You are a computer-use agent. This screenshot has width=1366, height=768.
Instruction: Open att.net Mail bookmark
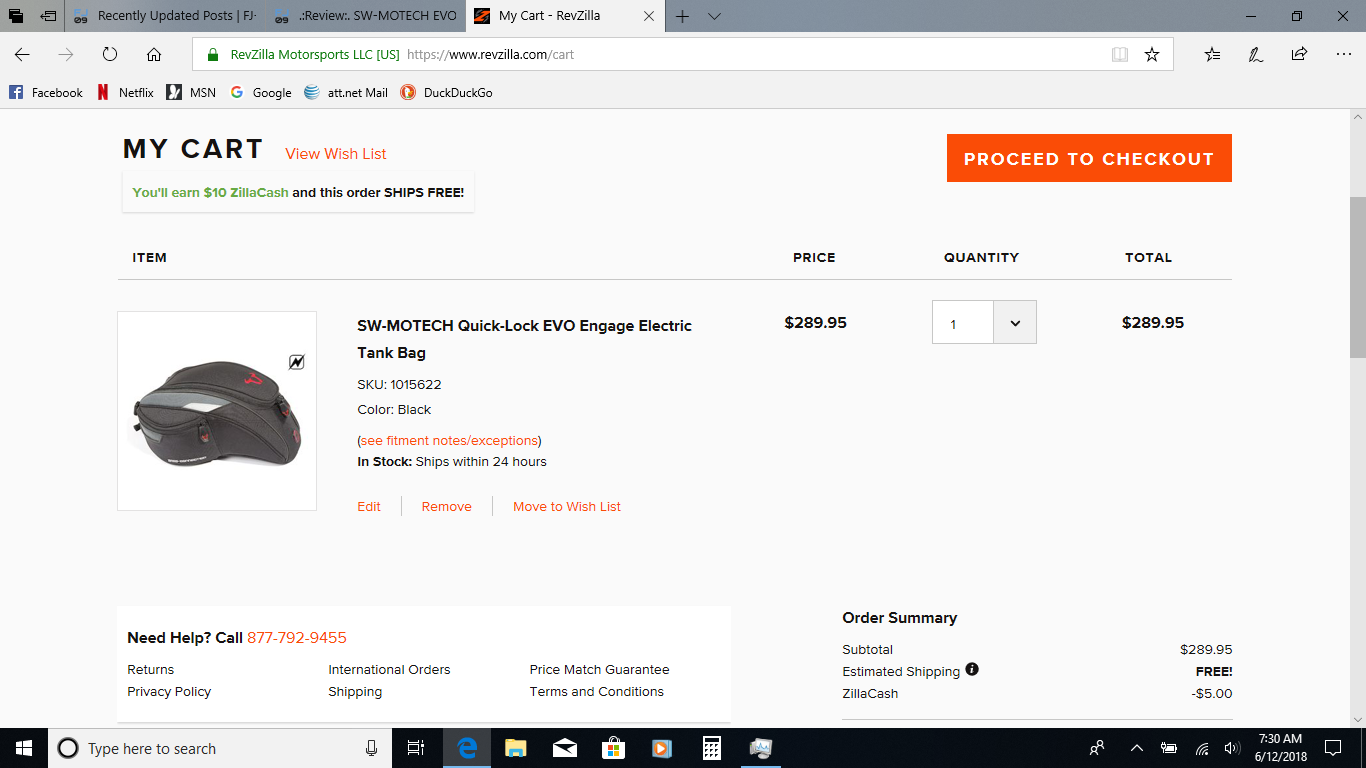(346, 92)
